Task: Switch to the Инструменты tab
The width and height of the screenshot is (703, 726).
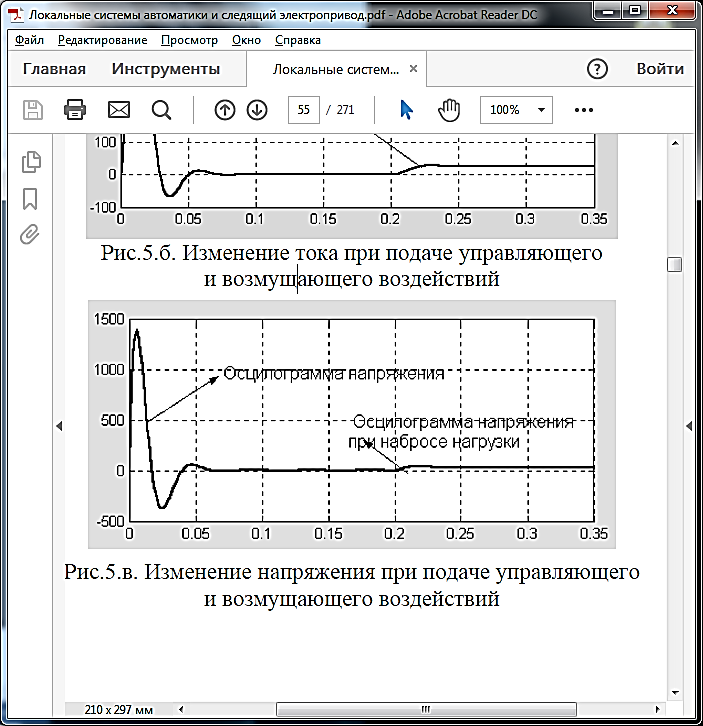Action: point(166,69)
